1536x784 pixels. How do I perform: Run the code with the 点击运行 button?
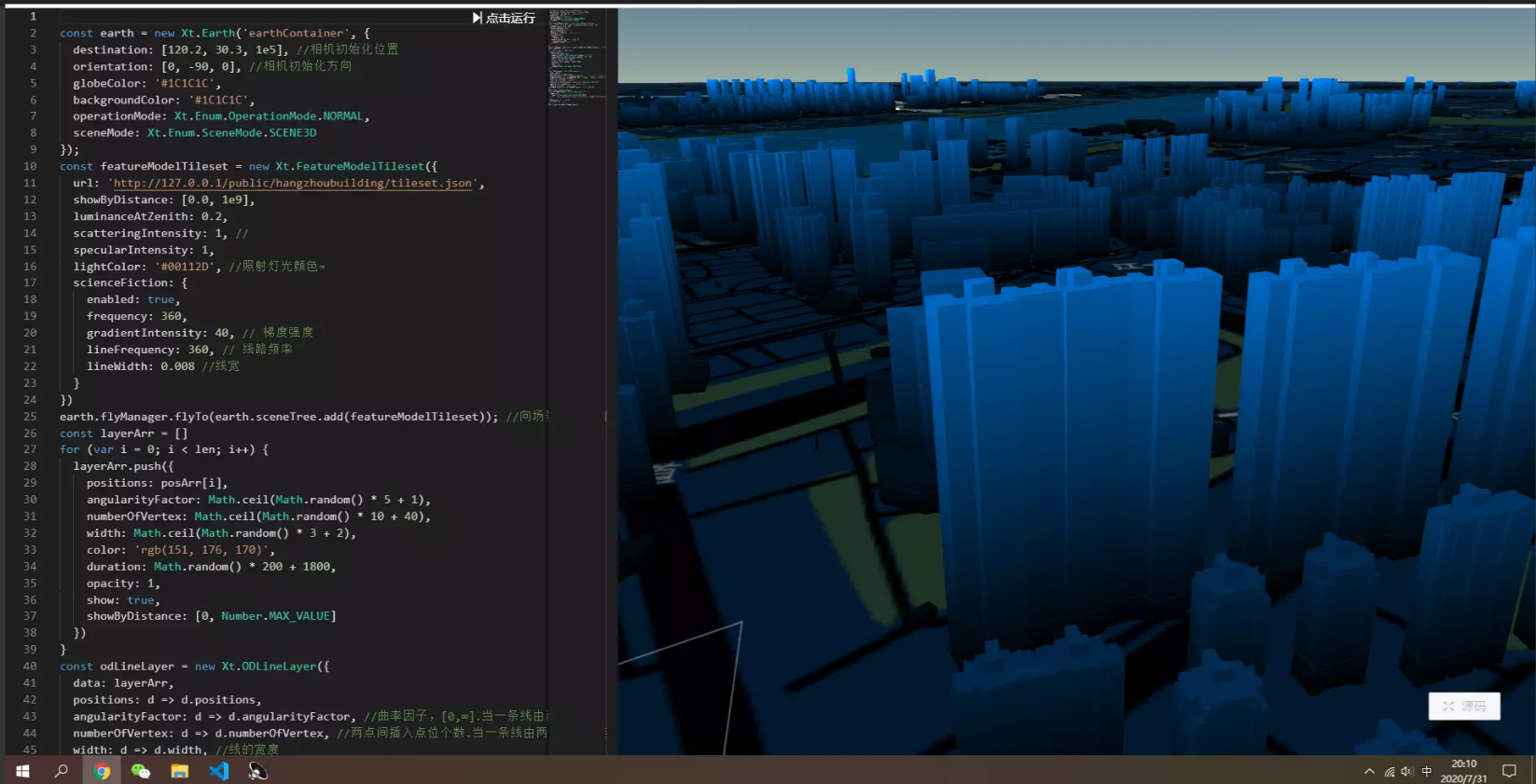[x=504, y=18]
